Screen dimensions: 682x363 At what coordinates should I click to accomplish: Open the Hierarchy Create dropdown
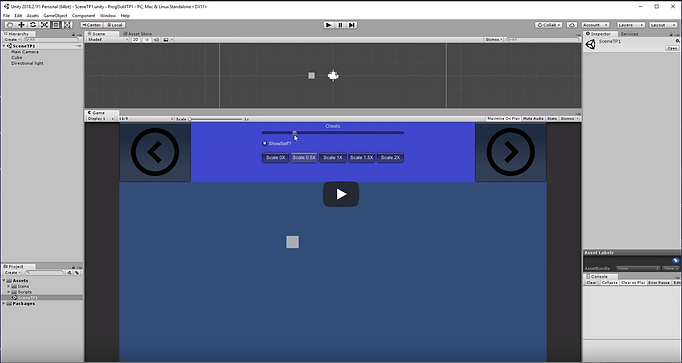(x=12, y=40)
